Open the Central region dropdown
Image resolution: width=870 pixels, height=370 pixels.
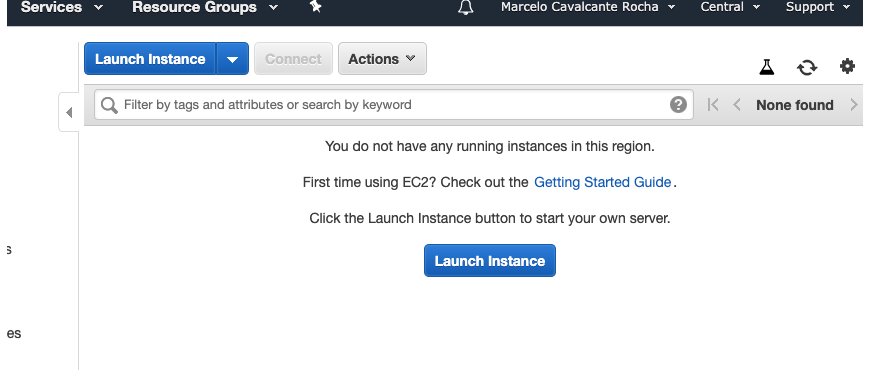click(x=730, y=7)
